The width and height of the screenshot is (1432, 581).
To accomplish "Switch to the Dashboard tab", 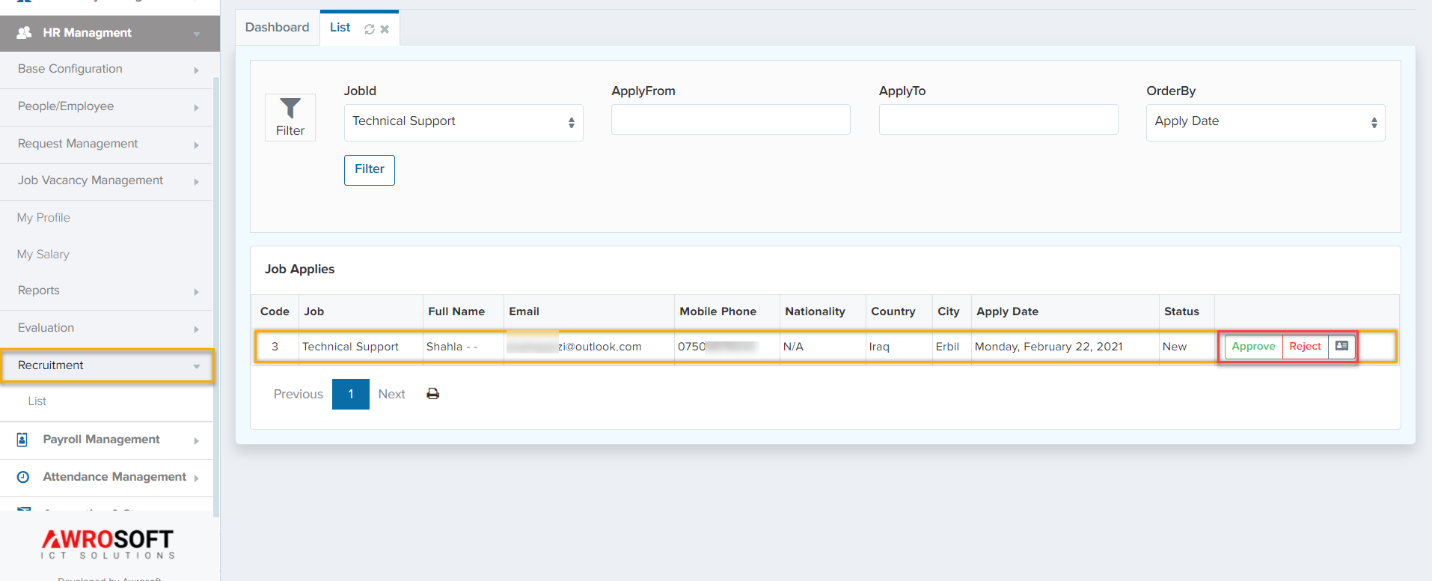I will [277, 28].
